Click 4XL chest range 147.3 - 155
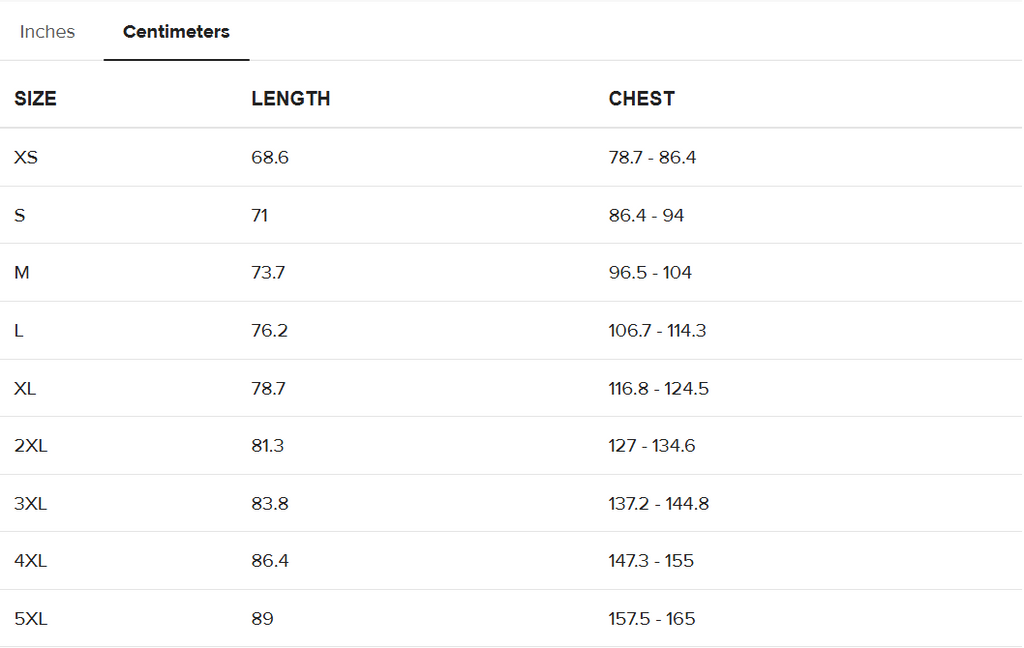The width and height of the screenshot is (1024, 648). (651, 561)
